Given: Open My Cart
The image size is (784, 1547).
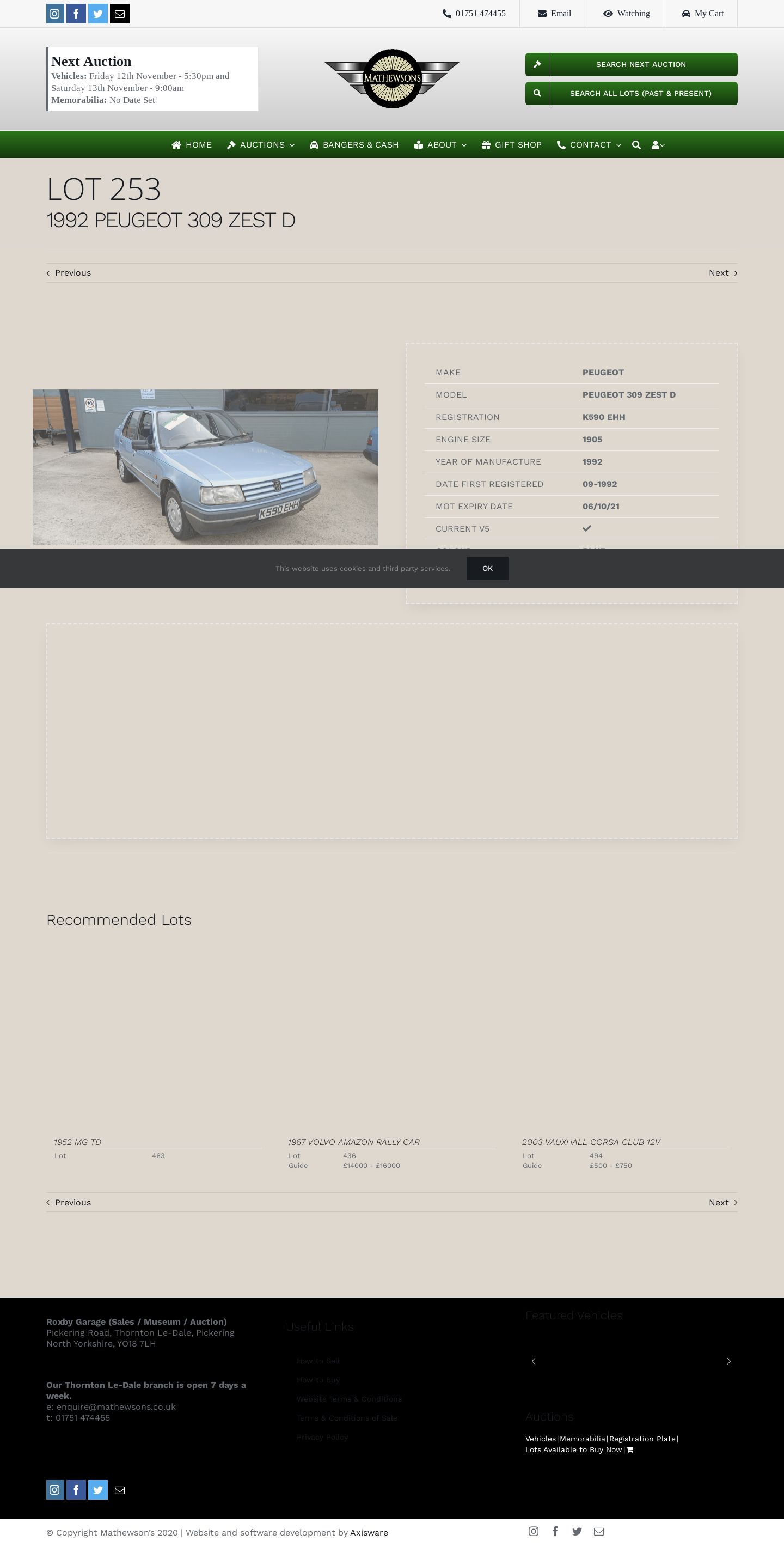Looking at the screenshot, I should tap(702, 13).
